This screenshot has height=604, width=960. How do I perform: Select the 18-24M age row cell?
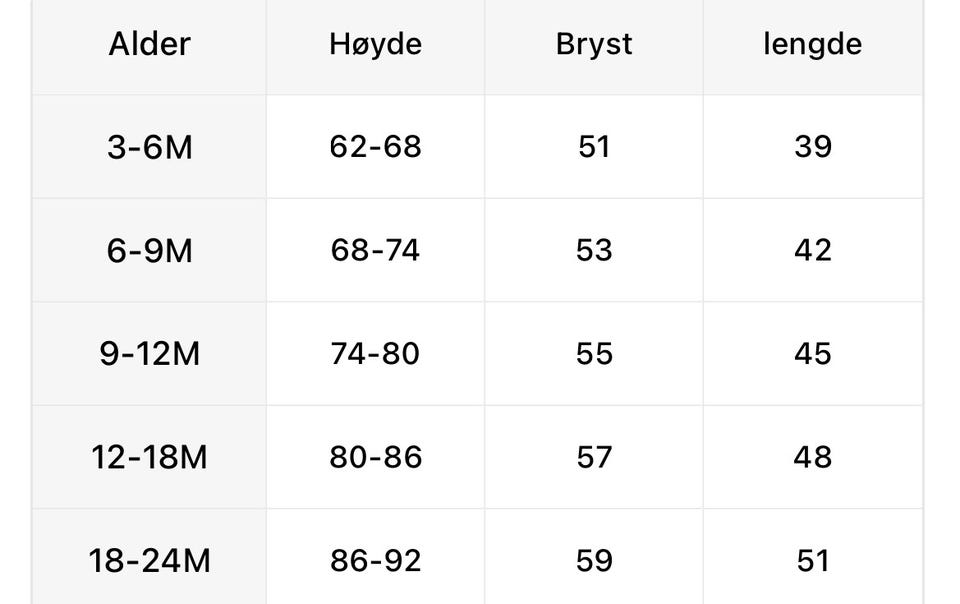click(149, 561)
